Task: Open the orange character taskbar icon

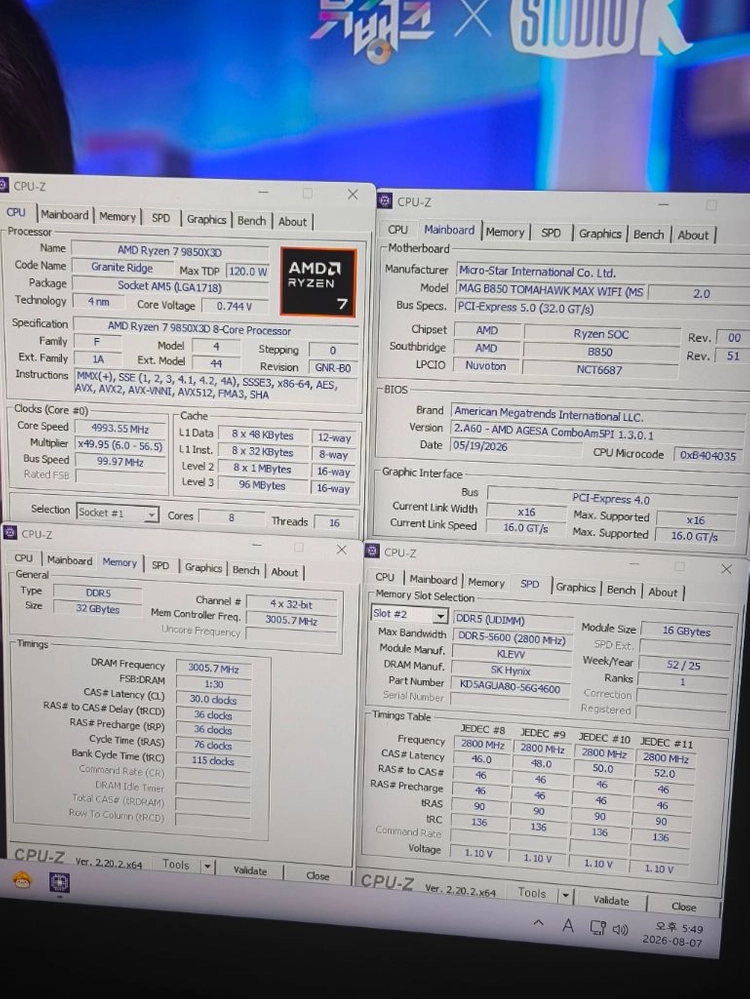Action: click(22, 880)
